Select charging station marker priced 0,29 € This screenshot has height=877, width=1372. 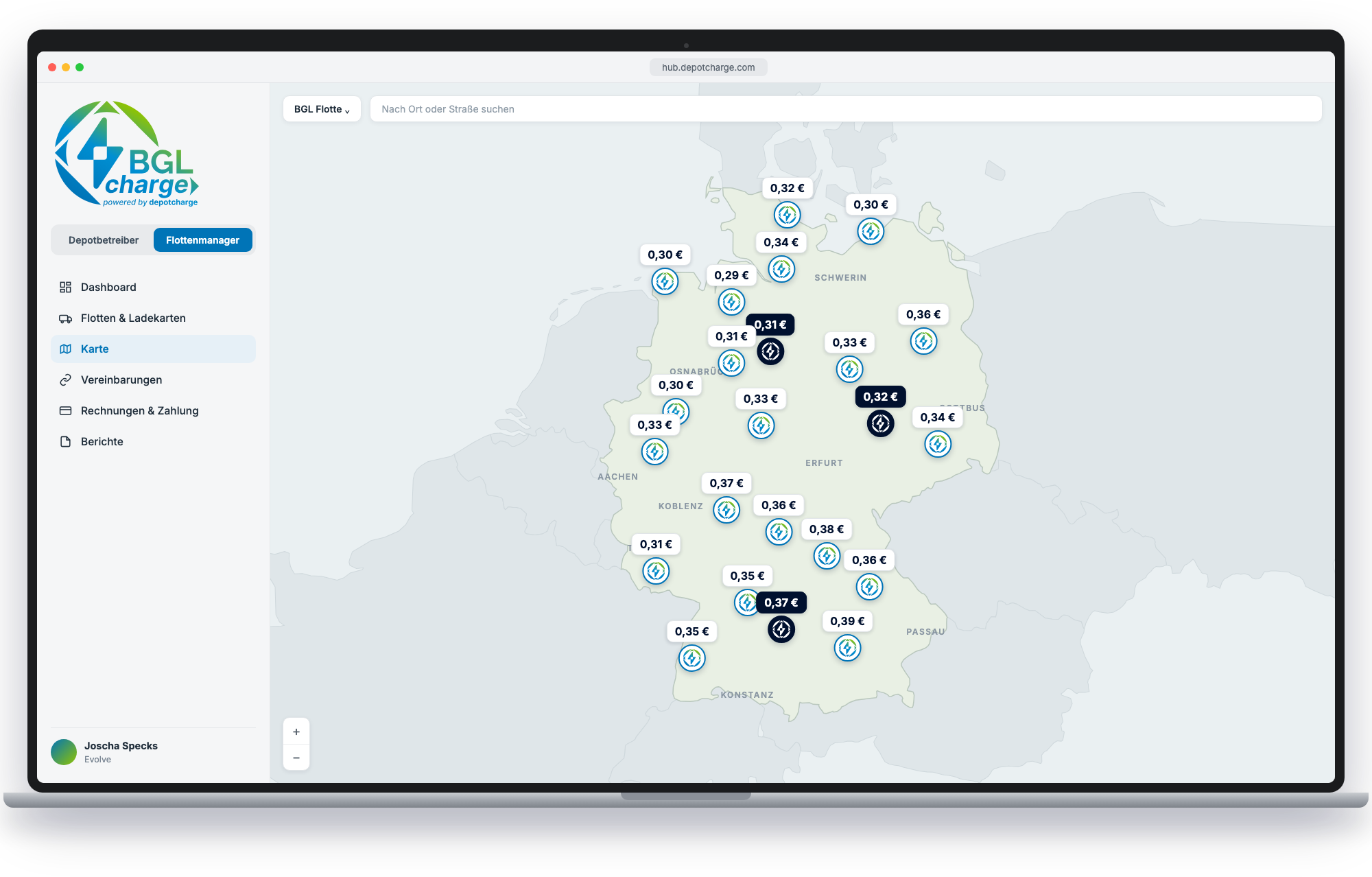click(x=731, y=302)
